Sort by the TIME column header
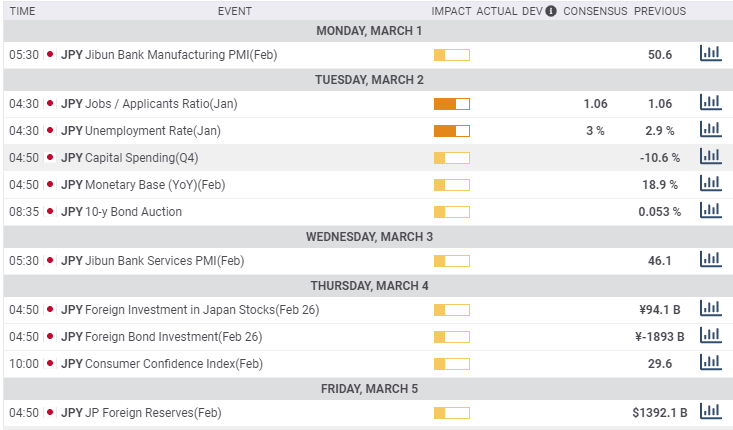The width and height of the screenshot is (733, 430). pyautogui.click(x=22, y=11)
